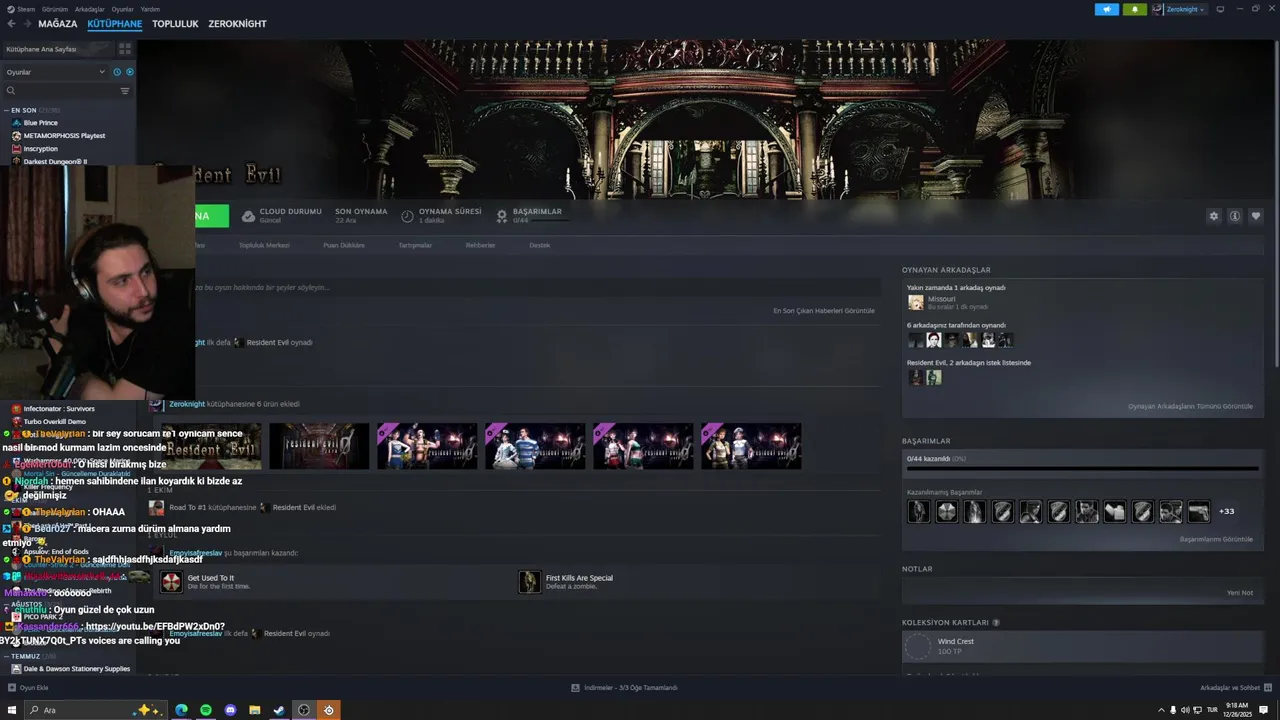The height and width of the screenshot is (720, 1280).
Task: Launch Spotify from the taskbar
Action: [206, 710]
